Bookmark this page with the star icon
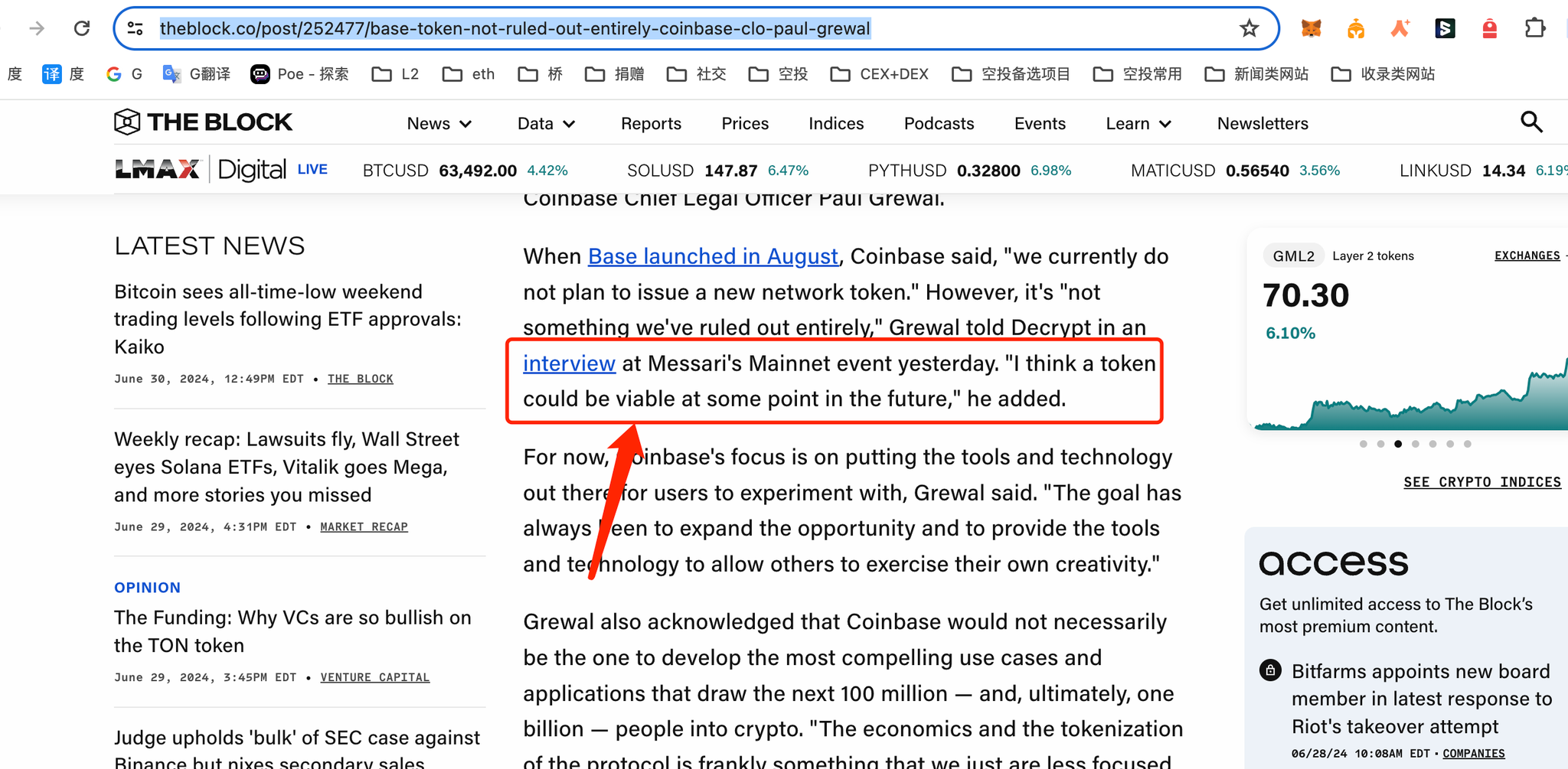This screenshot has height=769, width=1568. click(x=1249, y=28)
